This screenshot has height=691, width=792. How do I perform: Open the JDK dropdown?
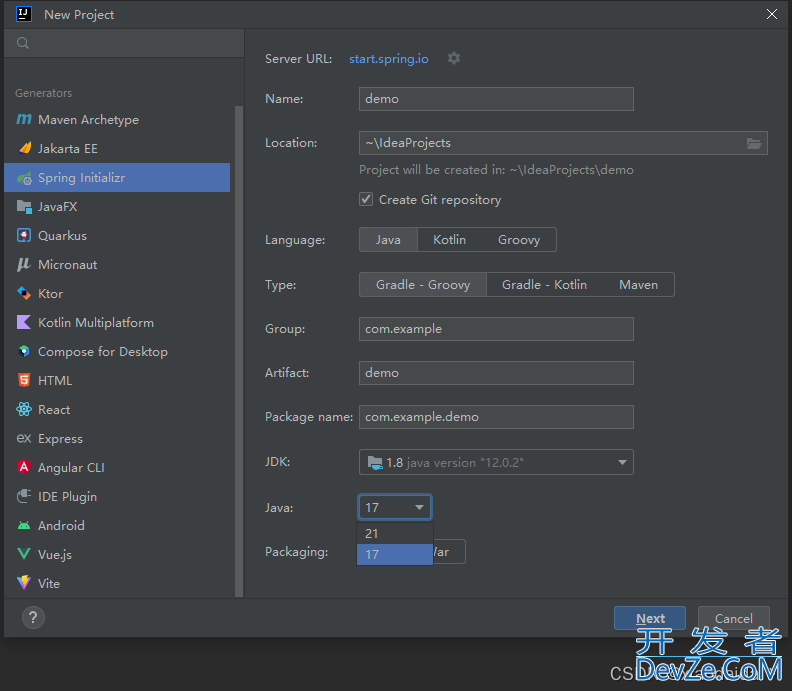pos(496,462)
